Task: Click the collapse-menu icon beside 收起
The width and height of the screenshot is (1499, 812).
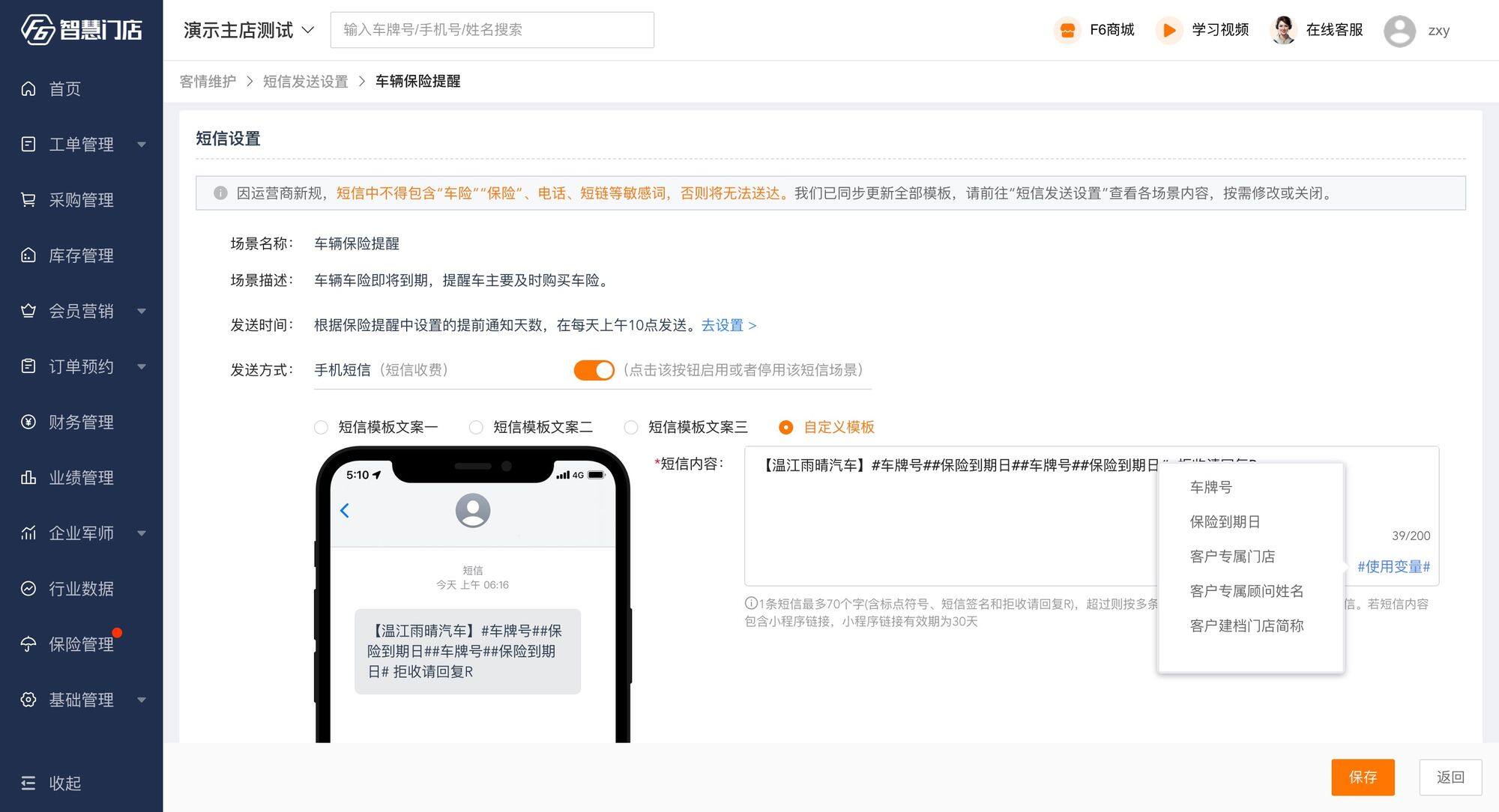Action: (x=28, y=783)
